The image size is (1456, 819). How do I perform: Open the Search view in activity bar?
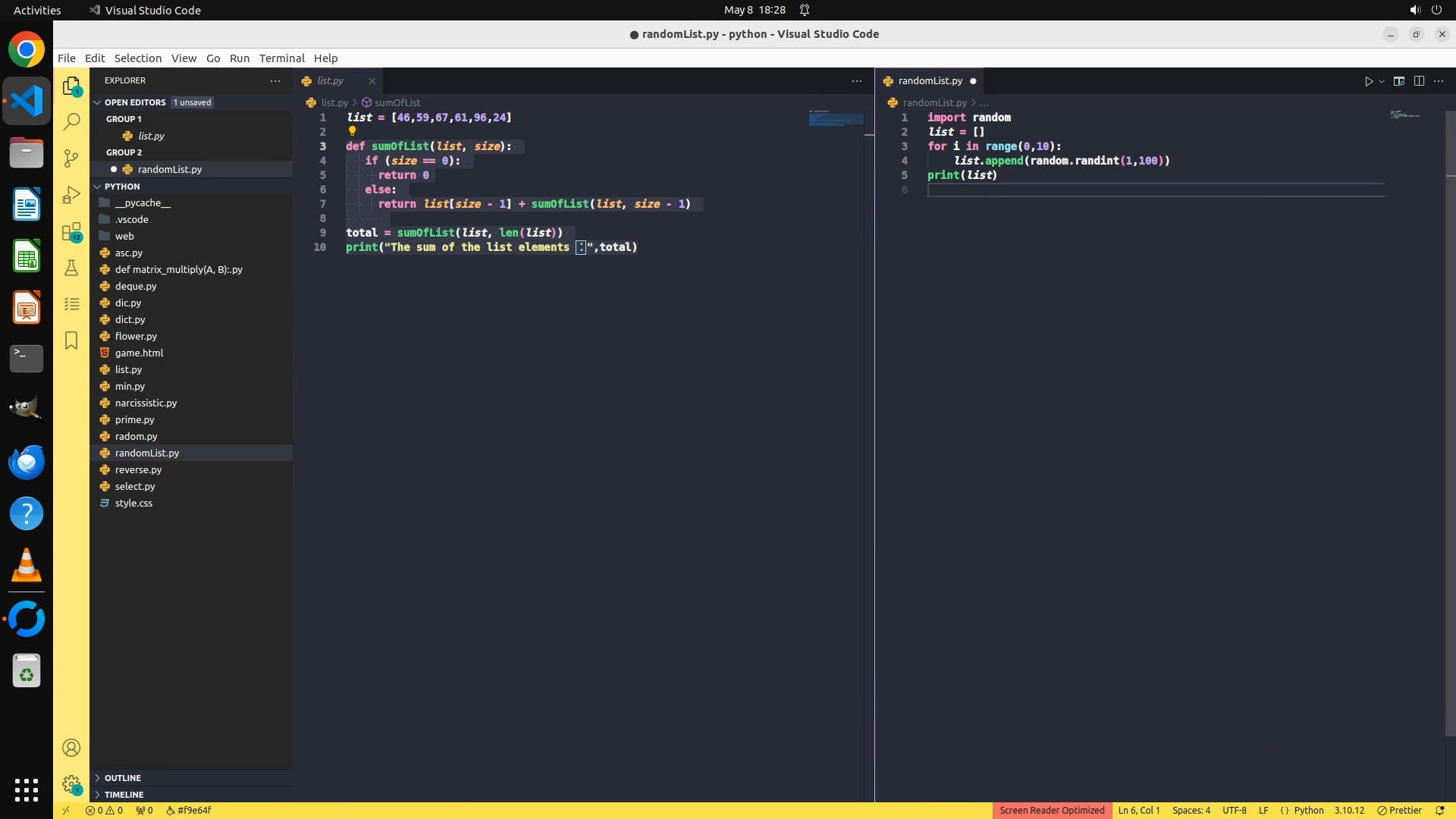(x=71, y=121)
